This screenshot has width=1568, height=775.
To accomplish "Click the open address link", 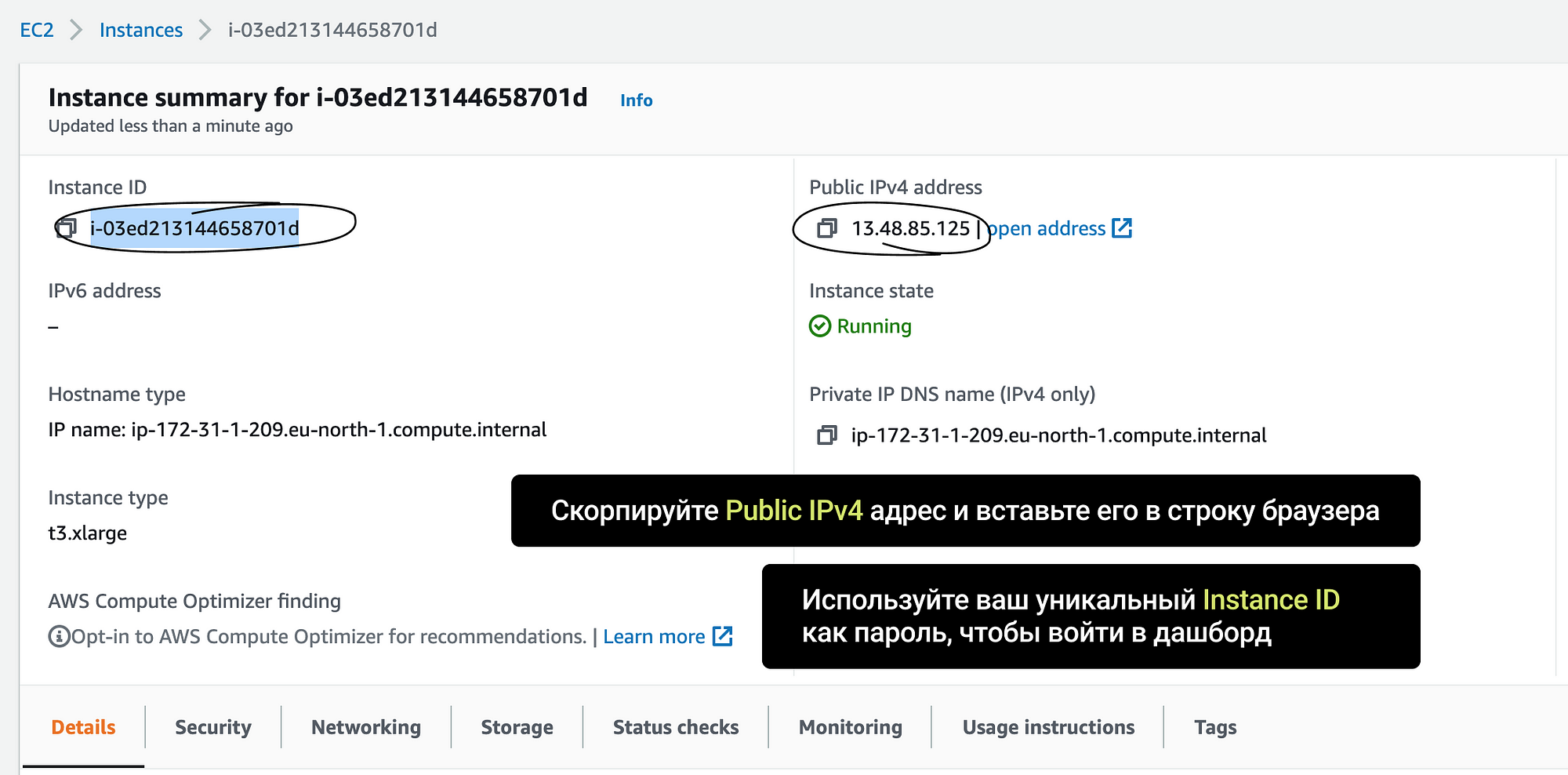I will [1047, 228].
